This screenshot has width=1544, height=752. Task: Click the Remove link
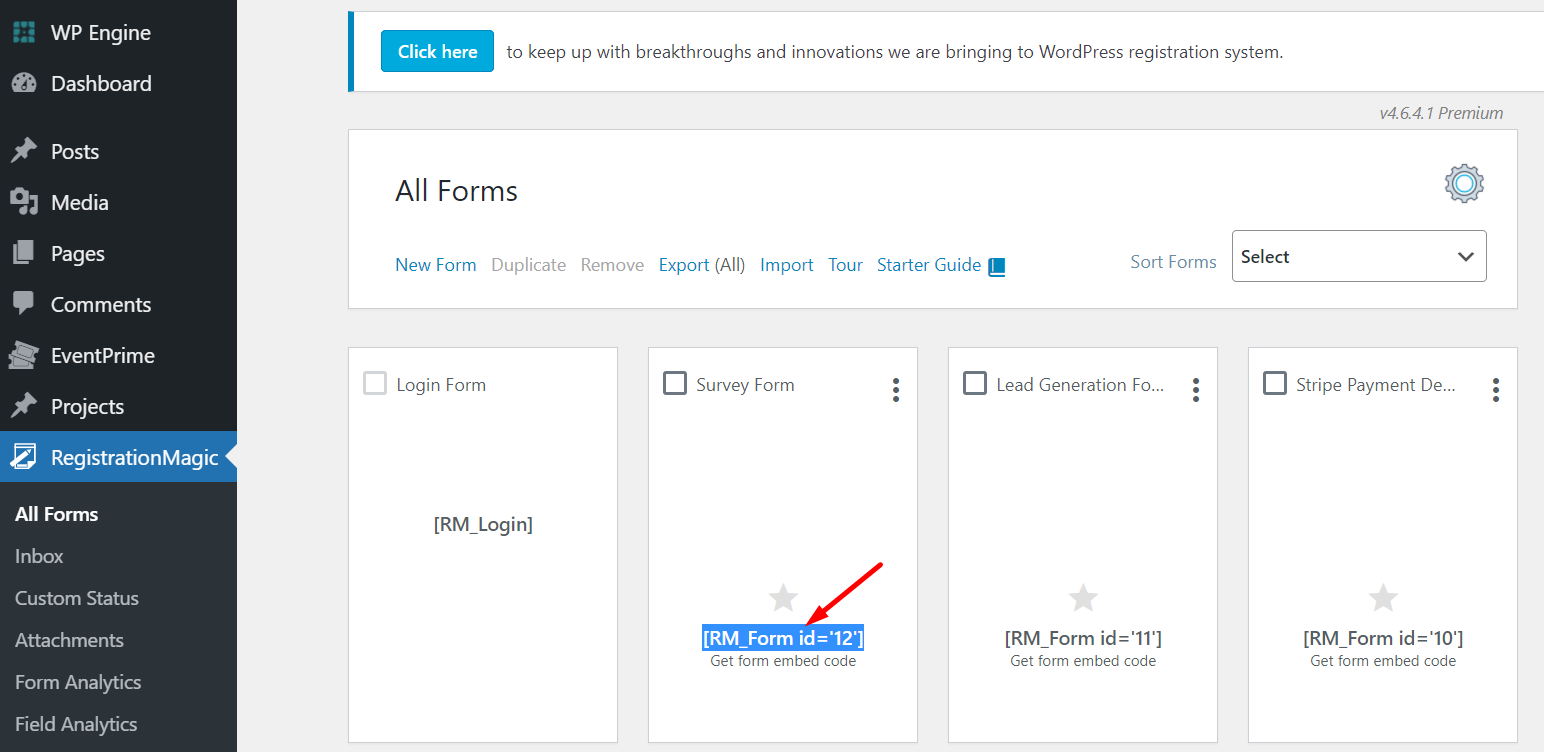click(612, 265)
